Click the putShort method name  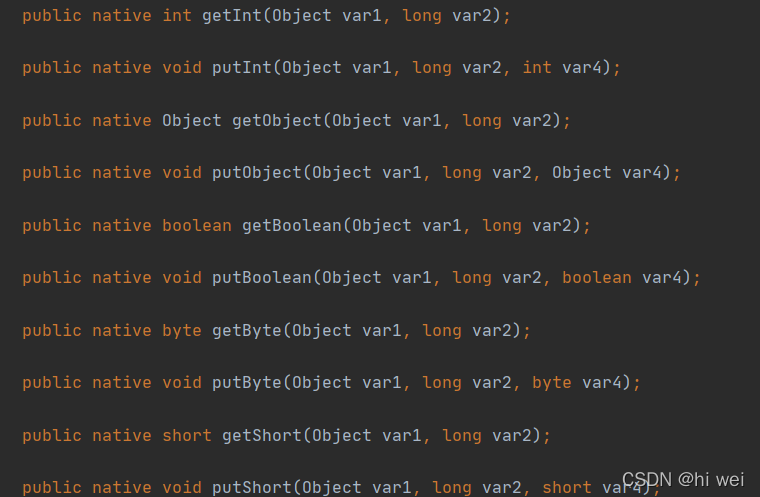(x=252, y=487)
